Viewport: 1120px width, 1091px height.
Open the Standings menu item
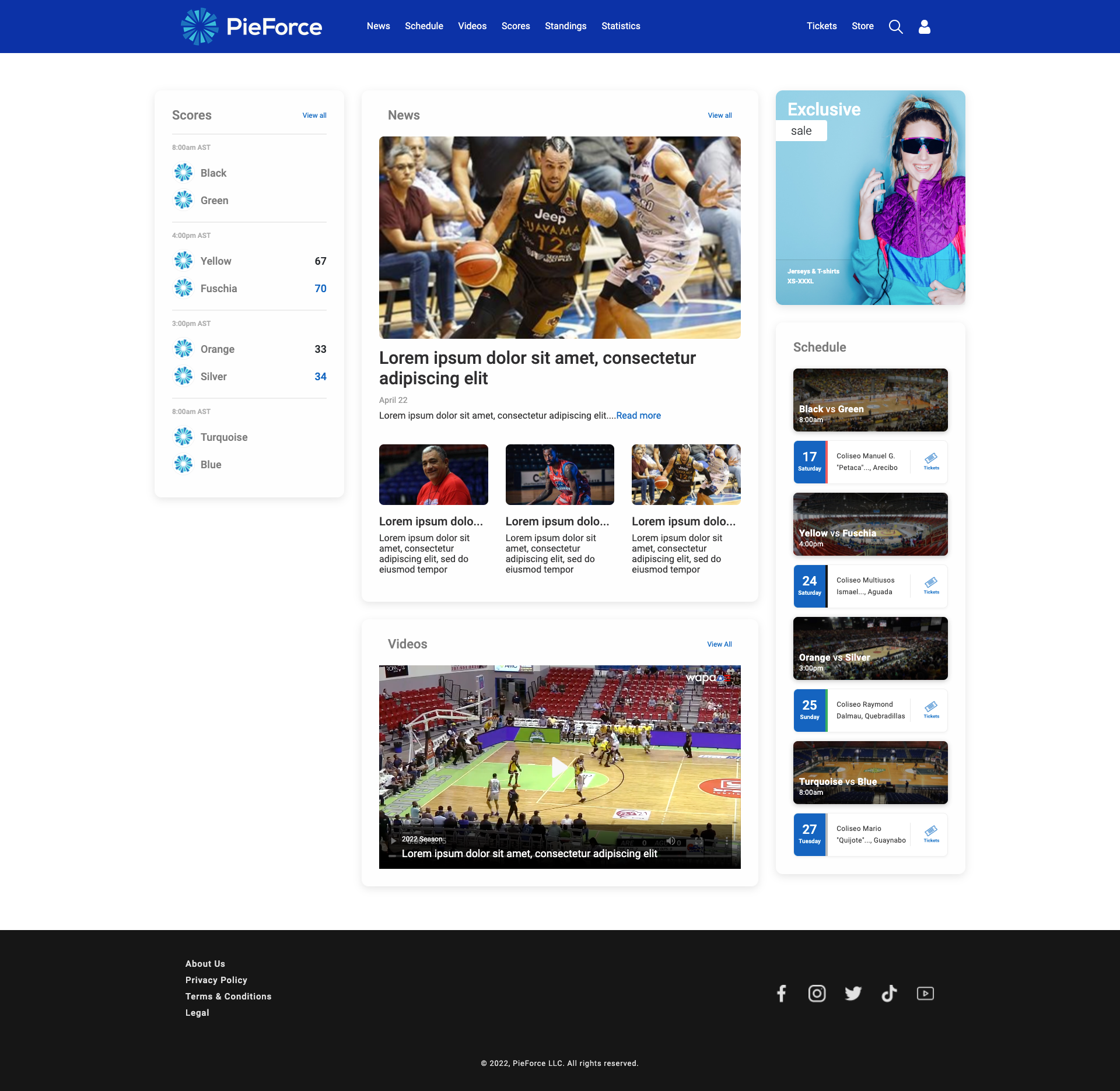point(565,26)
